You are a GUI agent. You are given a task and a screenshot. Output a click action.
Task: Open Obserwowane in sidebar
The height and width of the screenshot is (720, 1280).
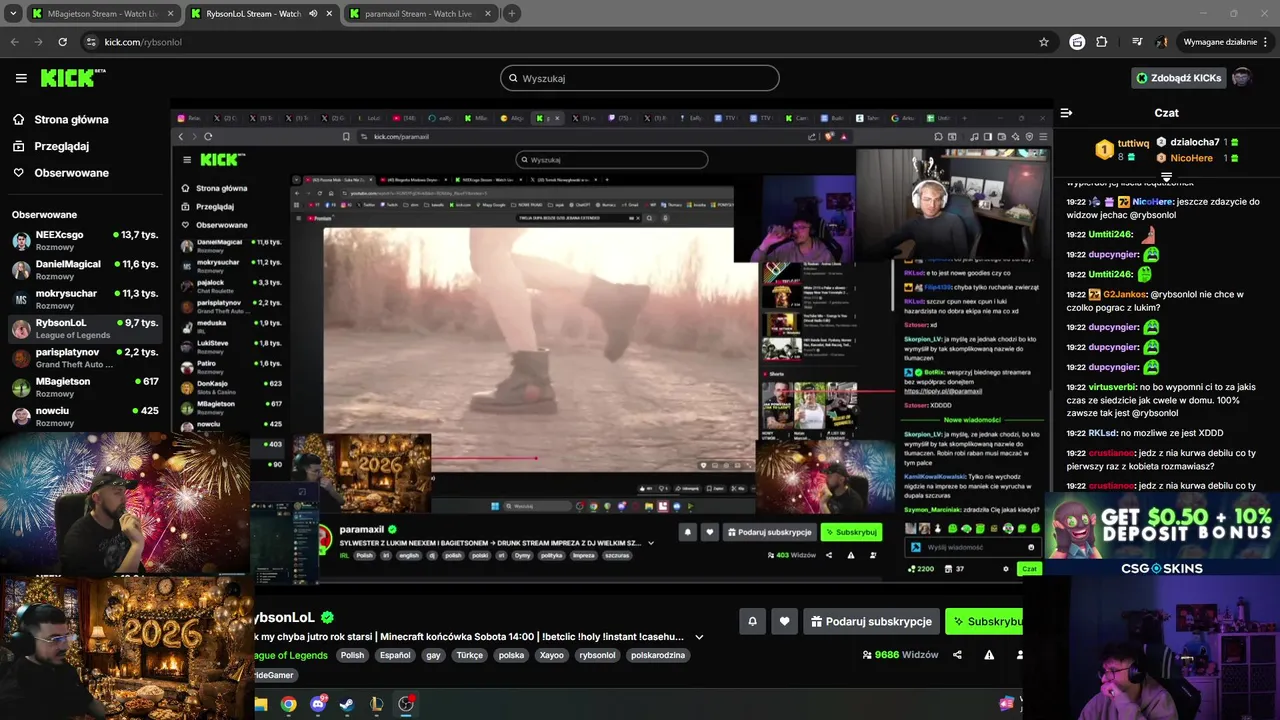click(x=71, y=172)
